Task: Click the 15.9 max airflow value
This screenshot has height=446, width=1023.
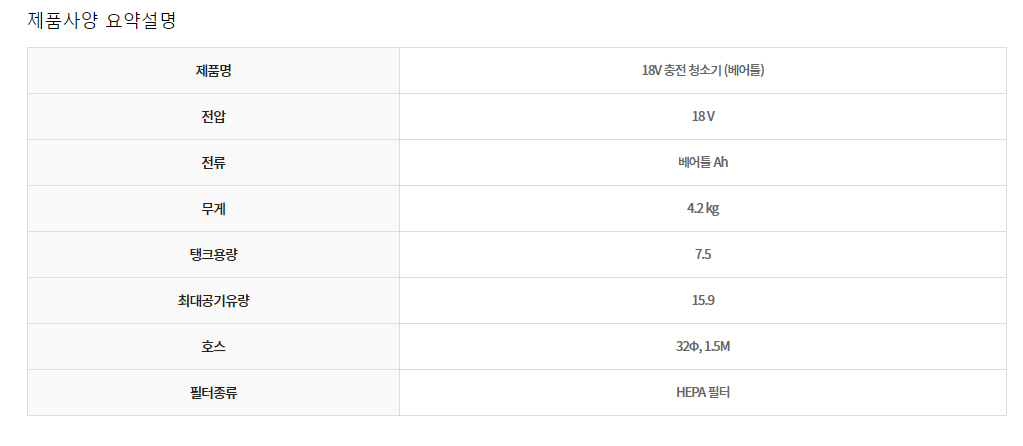Action: (x=703, y=301)
